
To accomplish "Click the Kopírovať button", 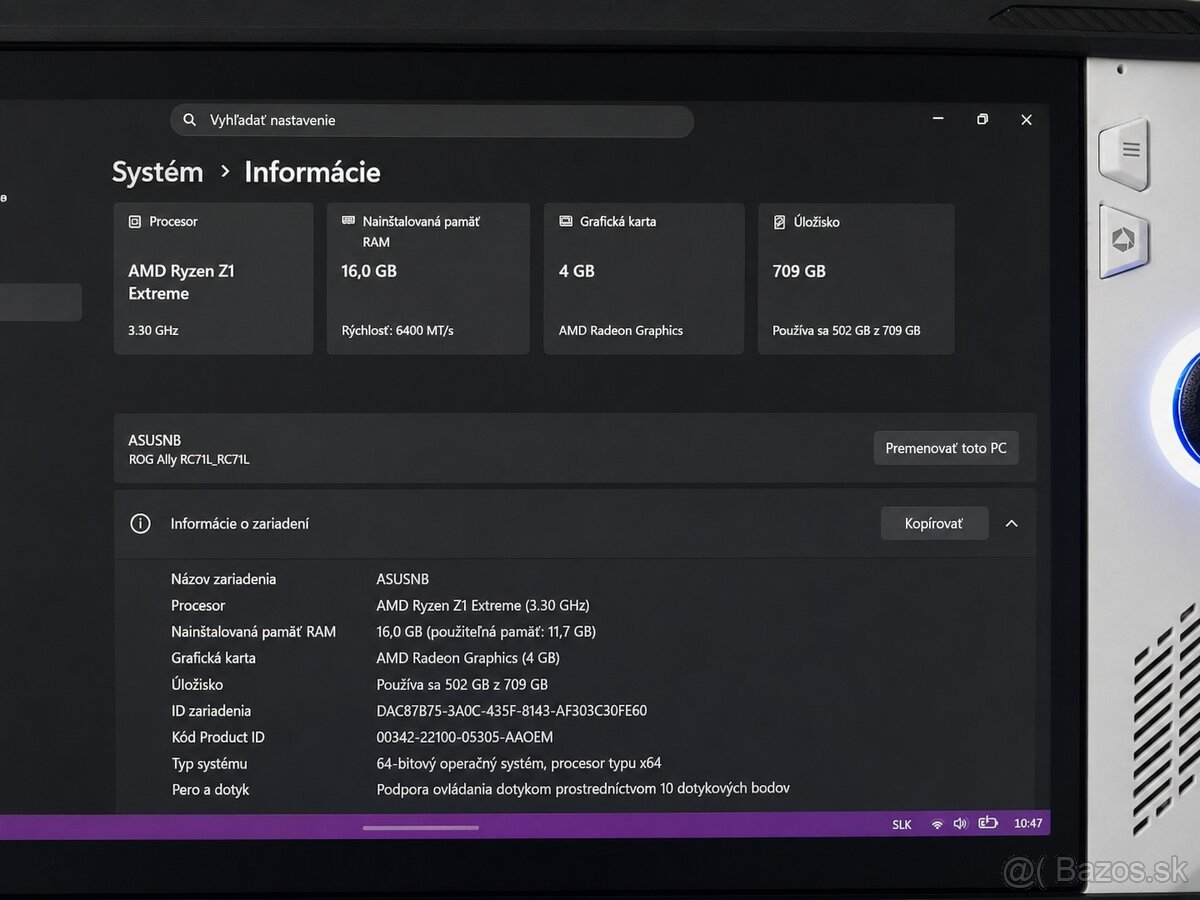I will (934, 523).
